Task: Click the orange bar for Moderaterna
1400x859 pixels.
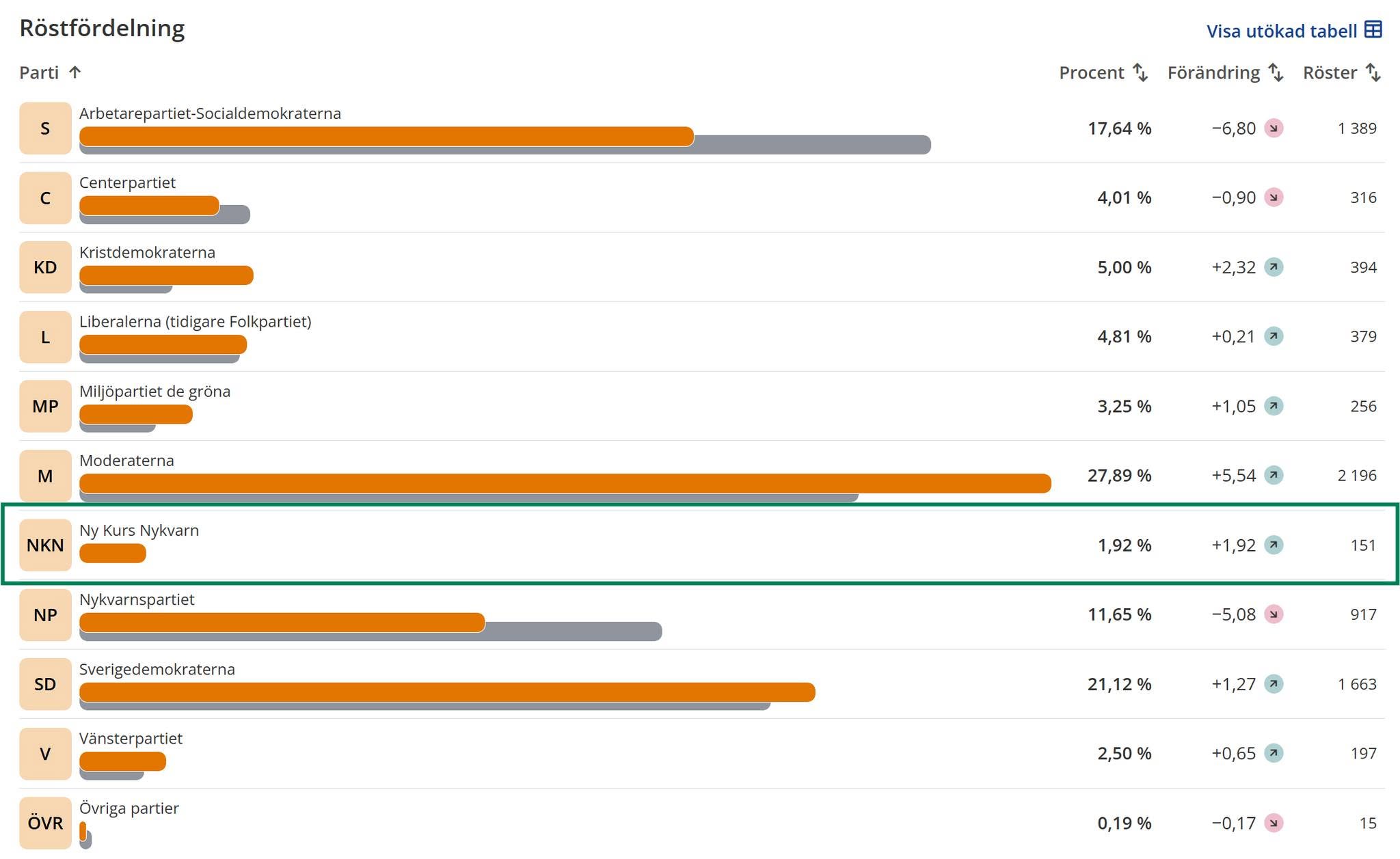Action: (565, 484)
